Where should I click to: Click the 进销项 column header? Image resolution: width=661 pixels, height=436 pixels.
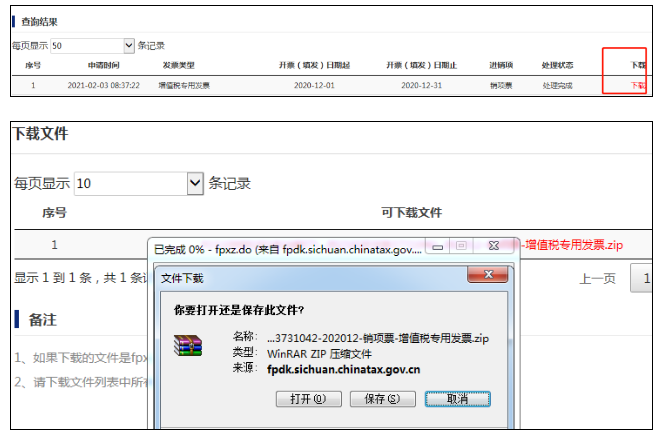(500, 65)
